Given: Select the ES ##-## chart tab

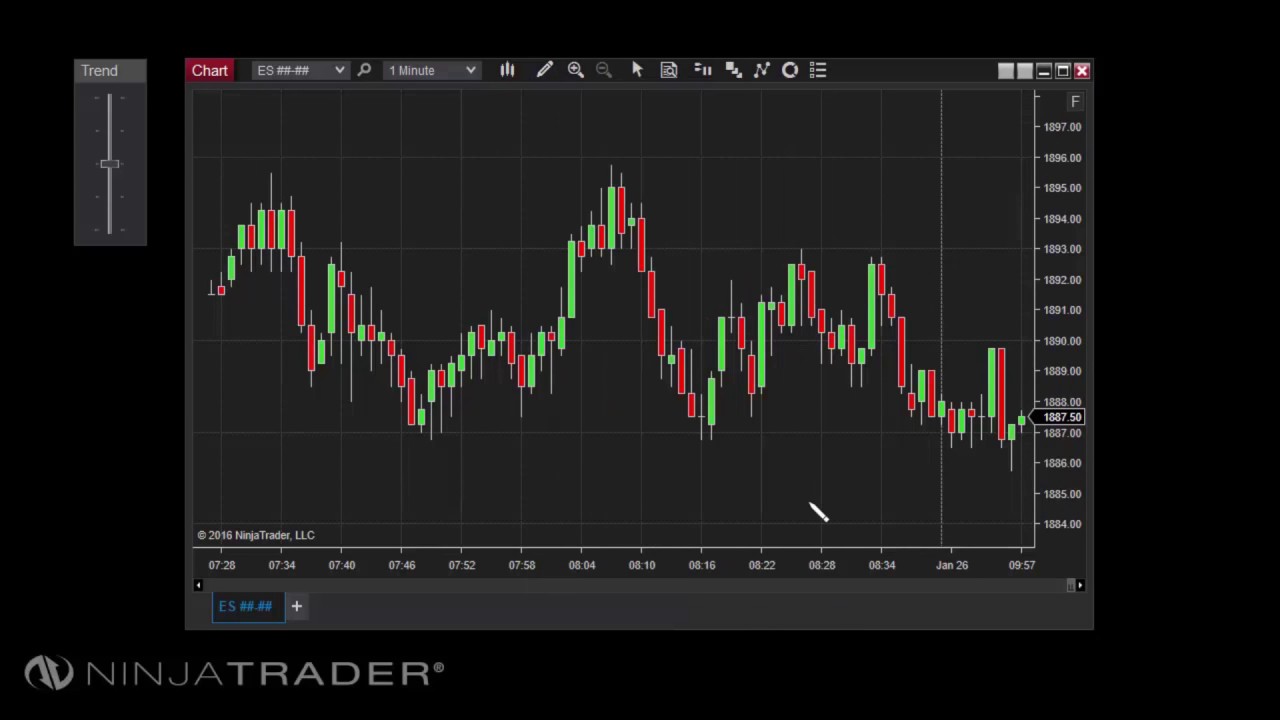Looking at the screenshot, I should (246, 606).
